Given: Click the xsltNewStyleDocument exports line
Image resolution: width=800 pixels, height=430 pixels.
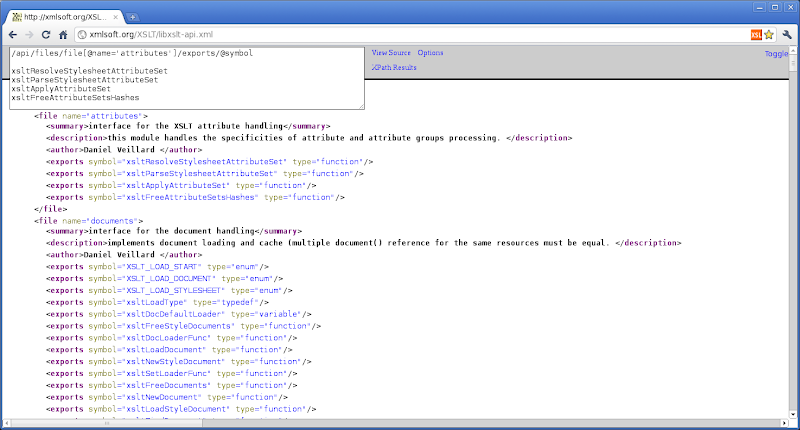Looking at the screenshot, I should 179,361.
